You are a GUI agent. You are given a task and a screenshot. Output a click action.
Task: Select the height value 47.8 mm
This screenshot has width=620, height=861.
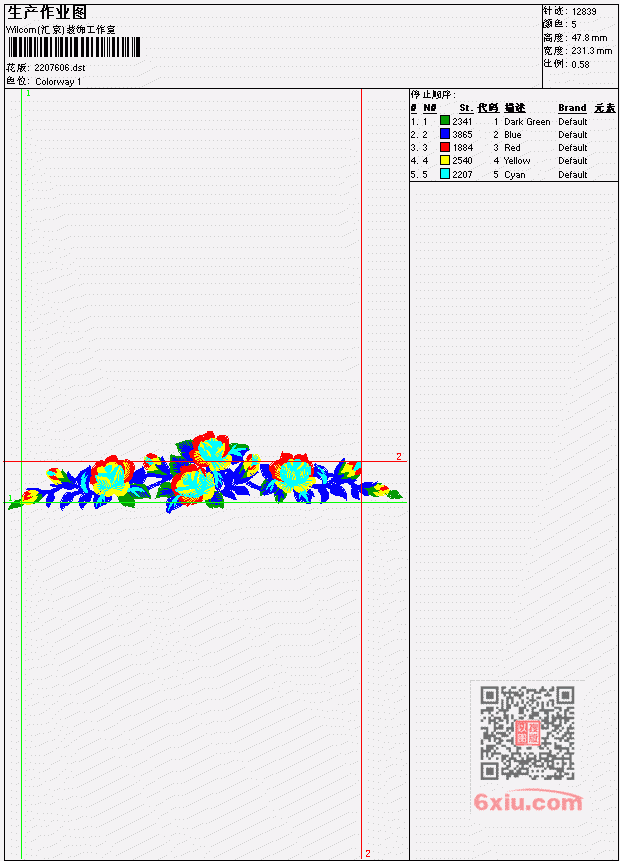point(589,38)
